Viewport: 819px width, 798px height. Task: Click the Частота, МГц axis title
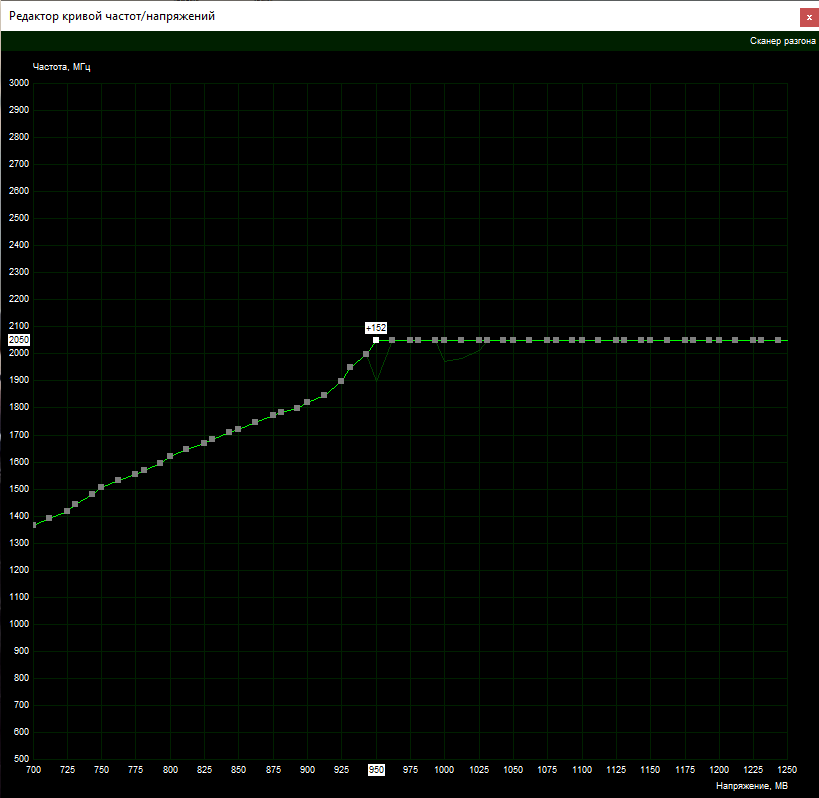point(62,67)
